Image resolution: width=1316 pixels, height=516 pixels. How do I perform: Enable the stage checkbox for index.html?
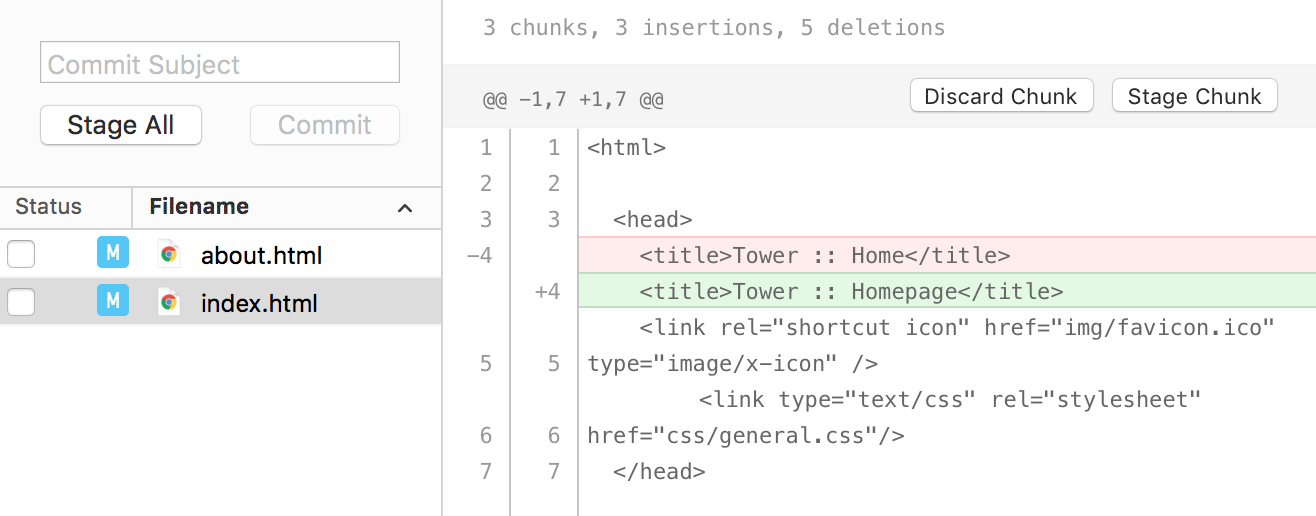click(x=21, y=302)
